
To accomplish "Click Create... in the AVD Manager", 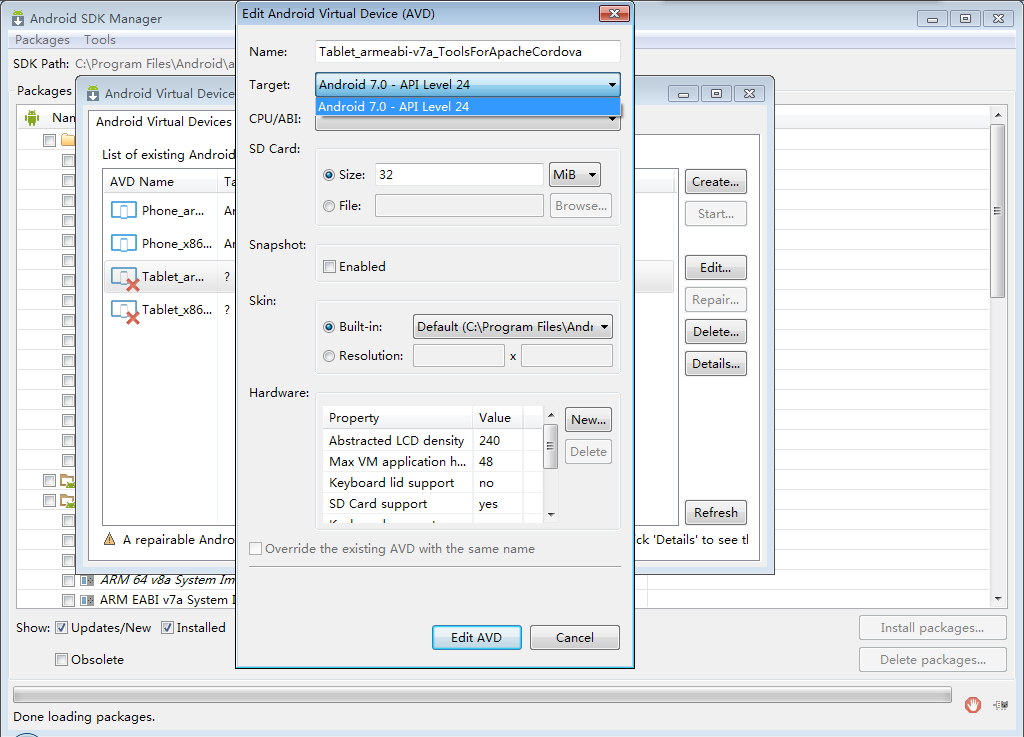I will (x=716, y=182).
